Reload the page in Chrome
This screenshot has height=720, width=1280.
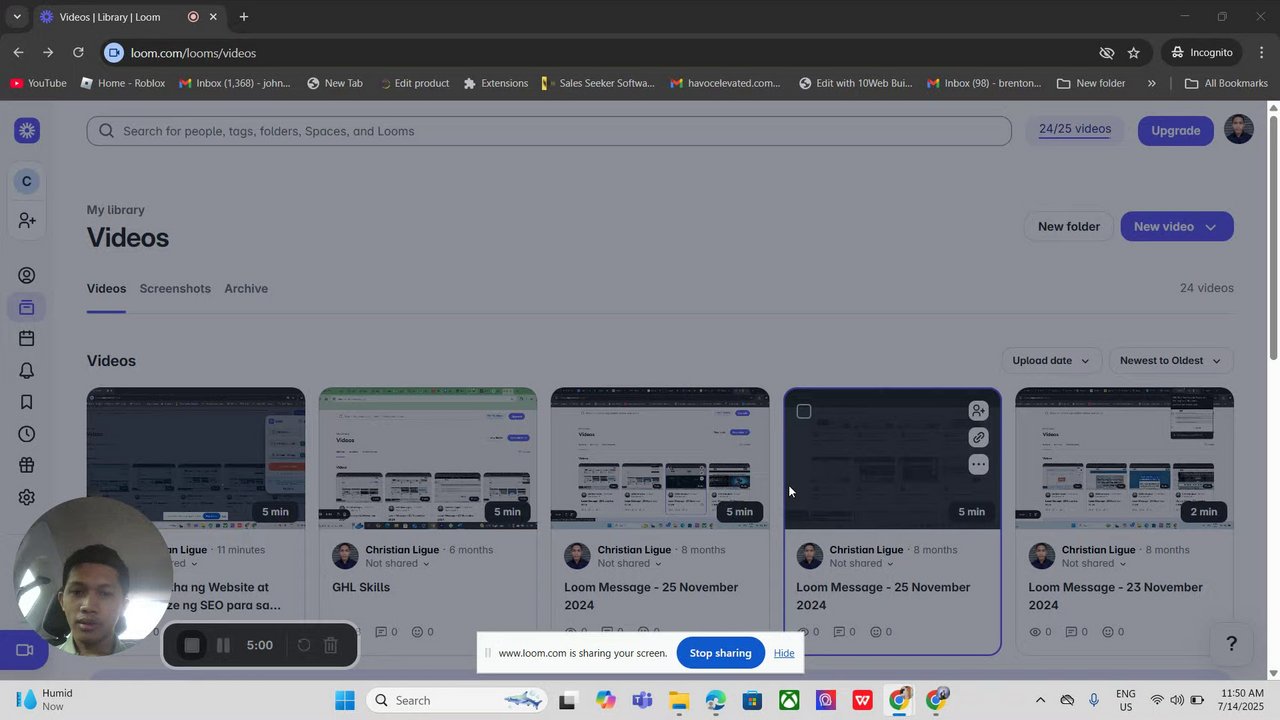(x=78, y=53)
